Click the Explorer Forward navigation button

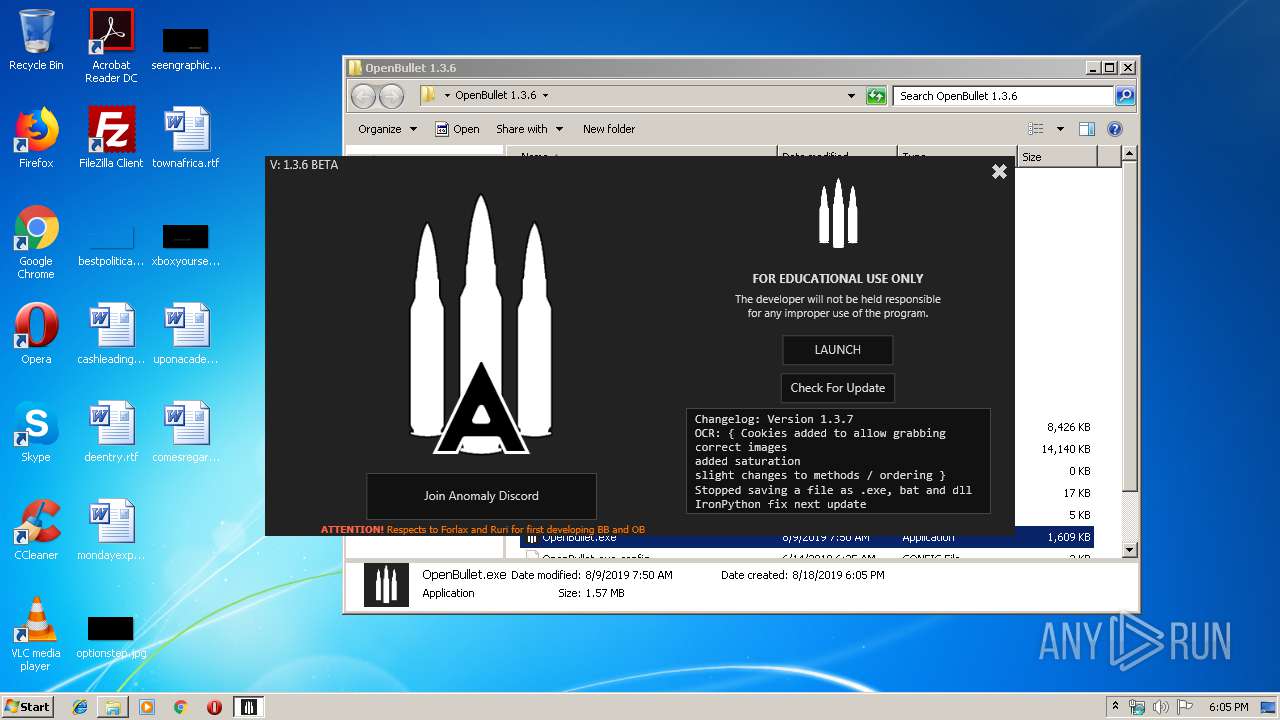pos(391,96)
